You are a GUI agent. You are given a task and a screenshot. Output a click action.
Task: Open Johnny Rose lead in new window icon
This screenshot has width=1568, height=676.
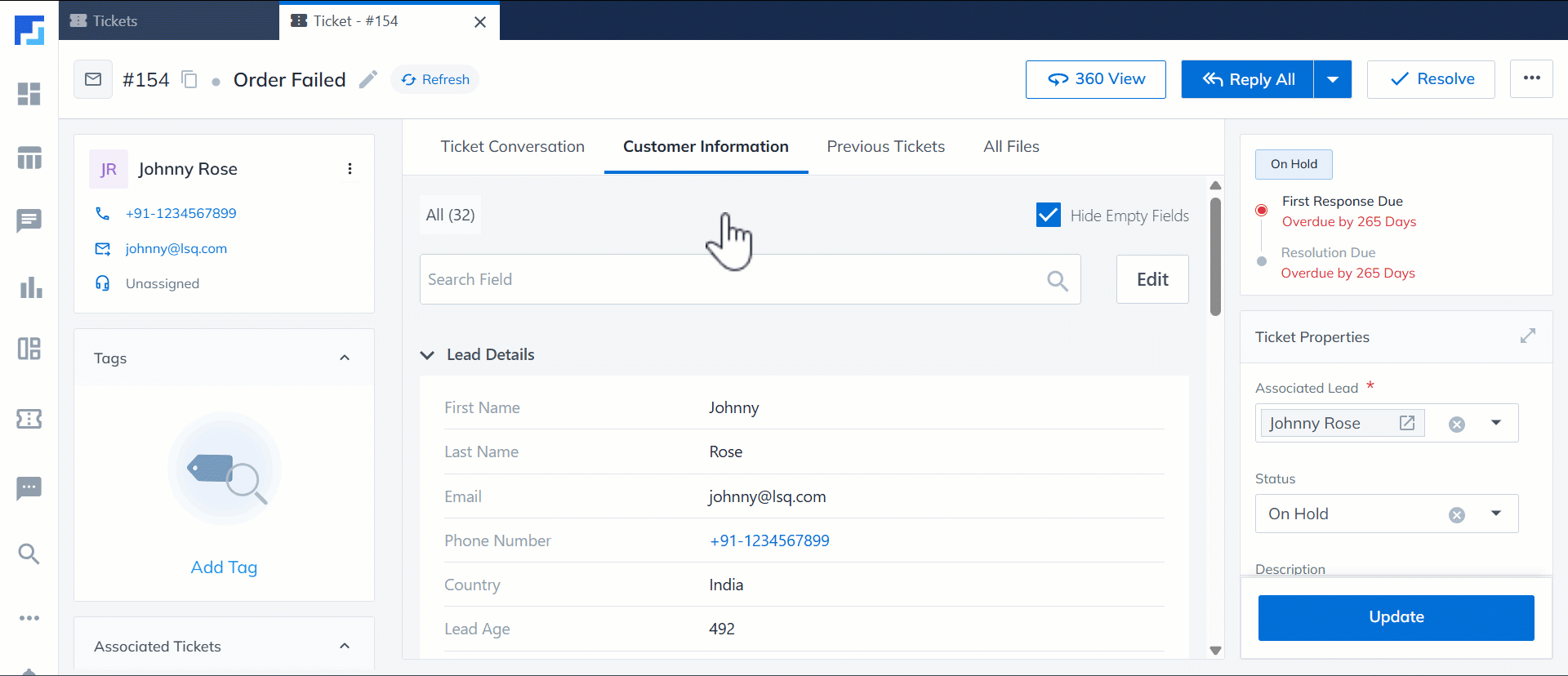tap(1407, 423)
